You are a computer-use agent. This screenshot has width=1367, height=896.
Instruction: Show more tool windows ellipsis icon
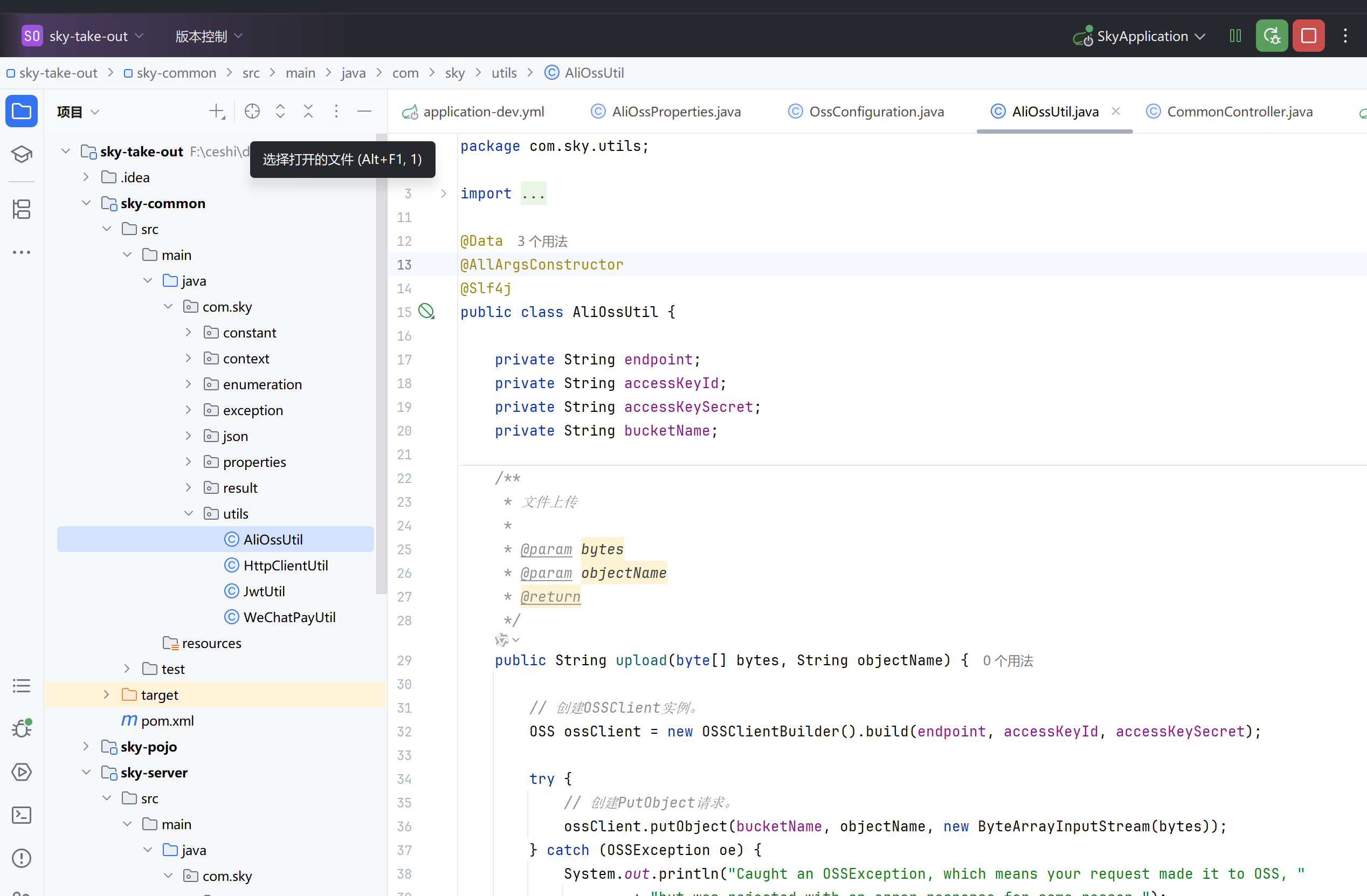(x=21, y=252)
